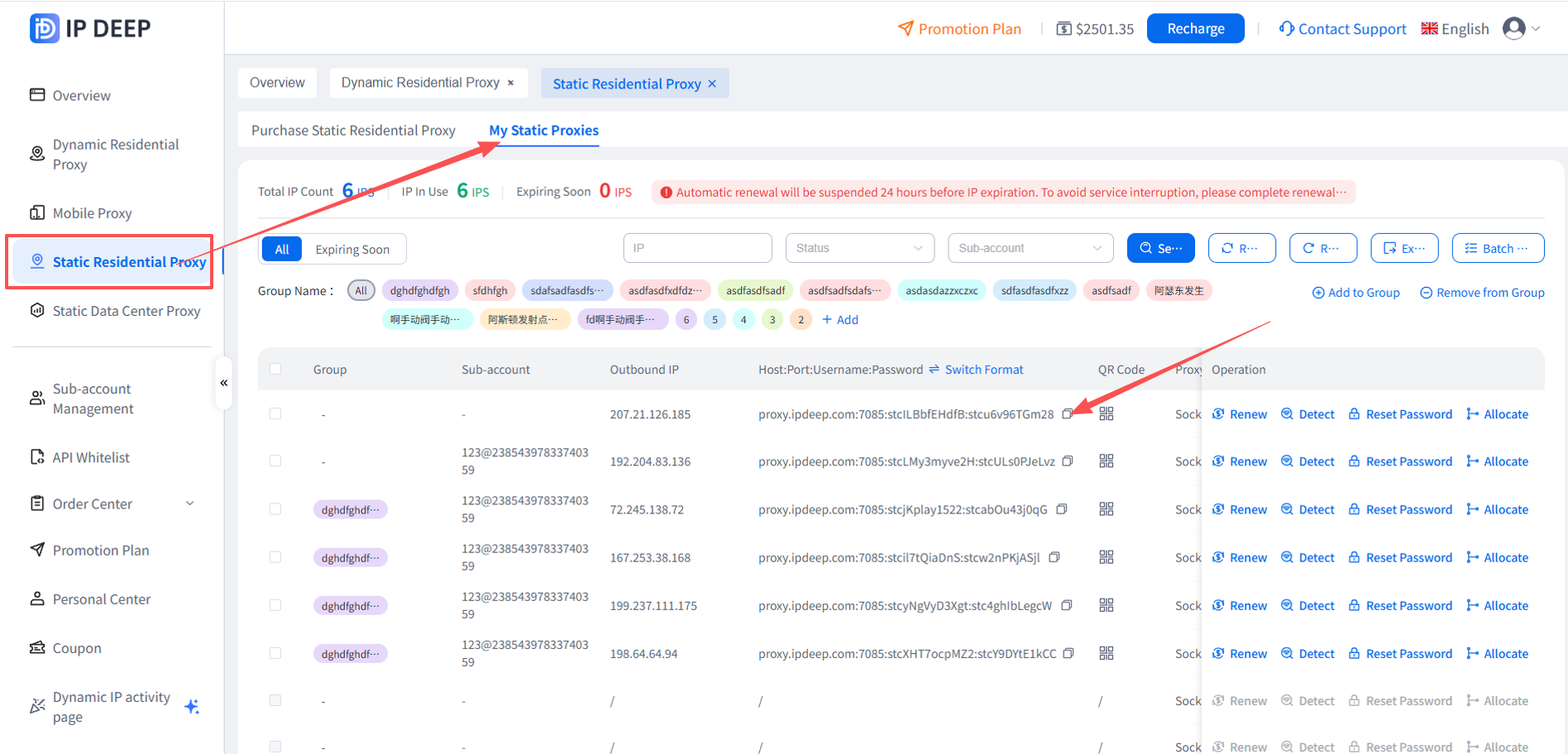Image resolution: width=1568 pixels, height=754 pixels.
Task: Click the IP DEEP logo icon
Action: pos(44,28)
